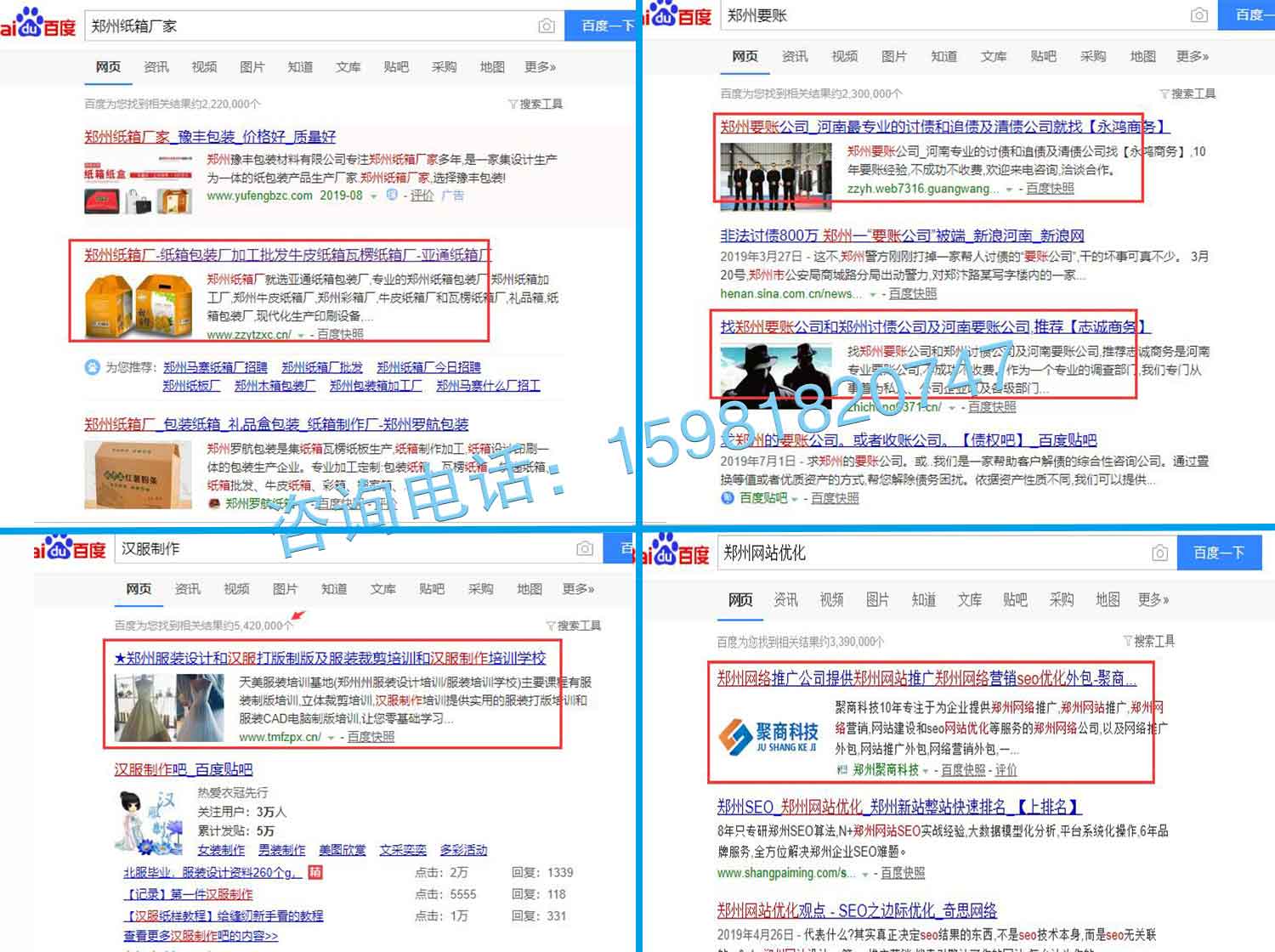Click the icon before 郑州聚商科技 source label

click(x=841, y=770)
